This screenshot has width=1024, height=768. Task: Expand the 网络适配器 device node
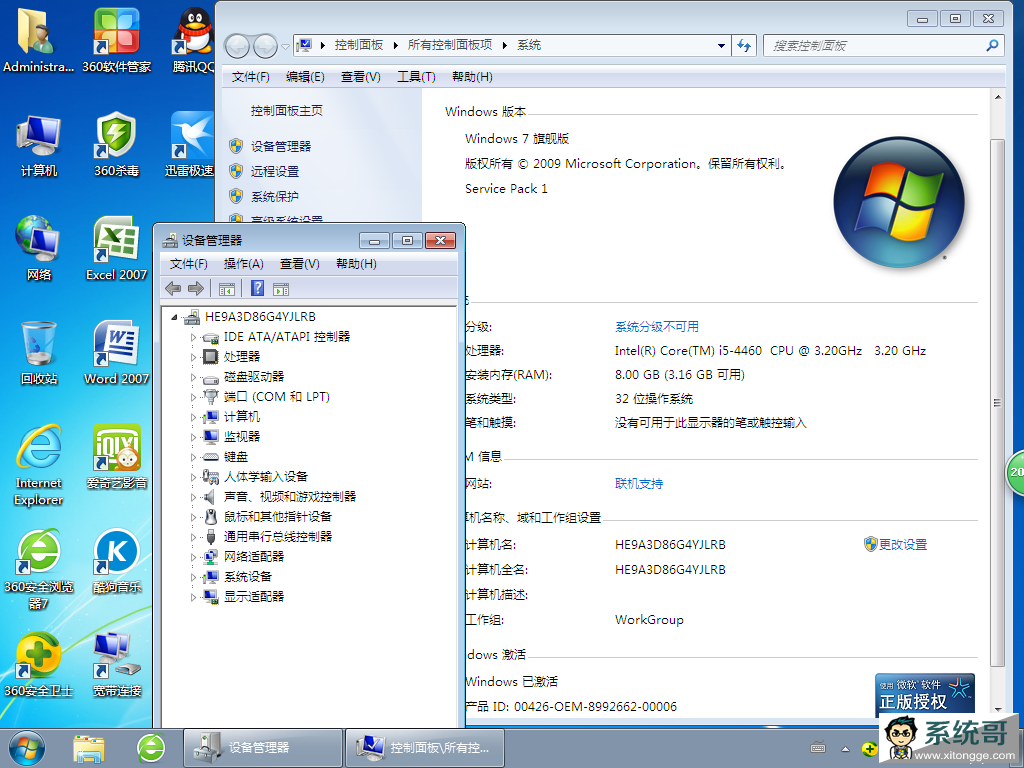193,557
